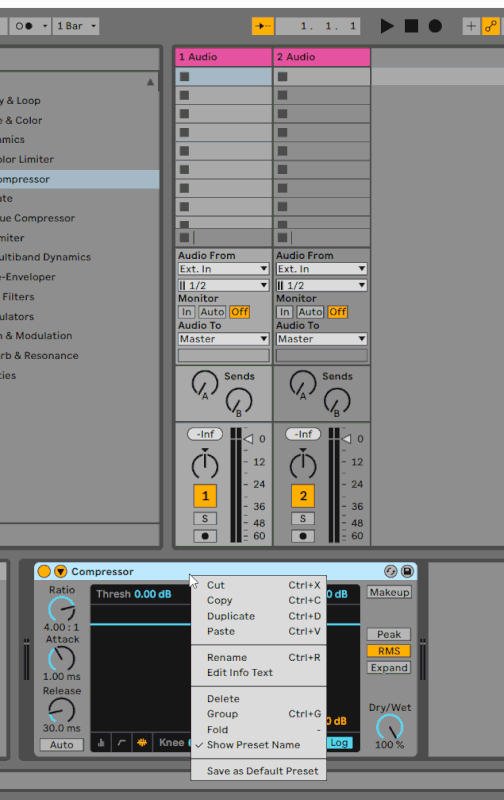
Task: Toggle the Follow arrow button
Action: coord(263,26)
